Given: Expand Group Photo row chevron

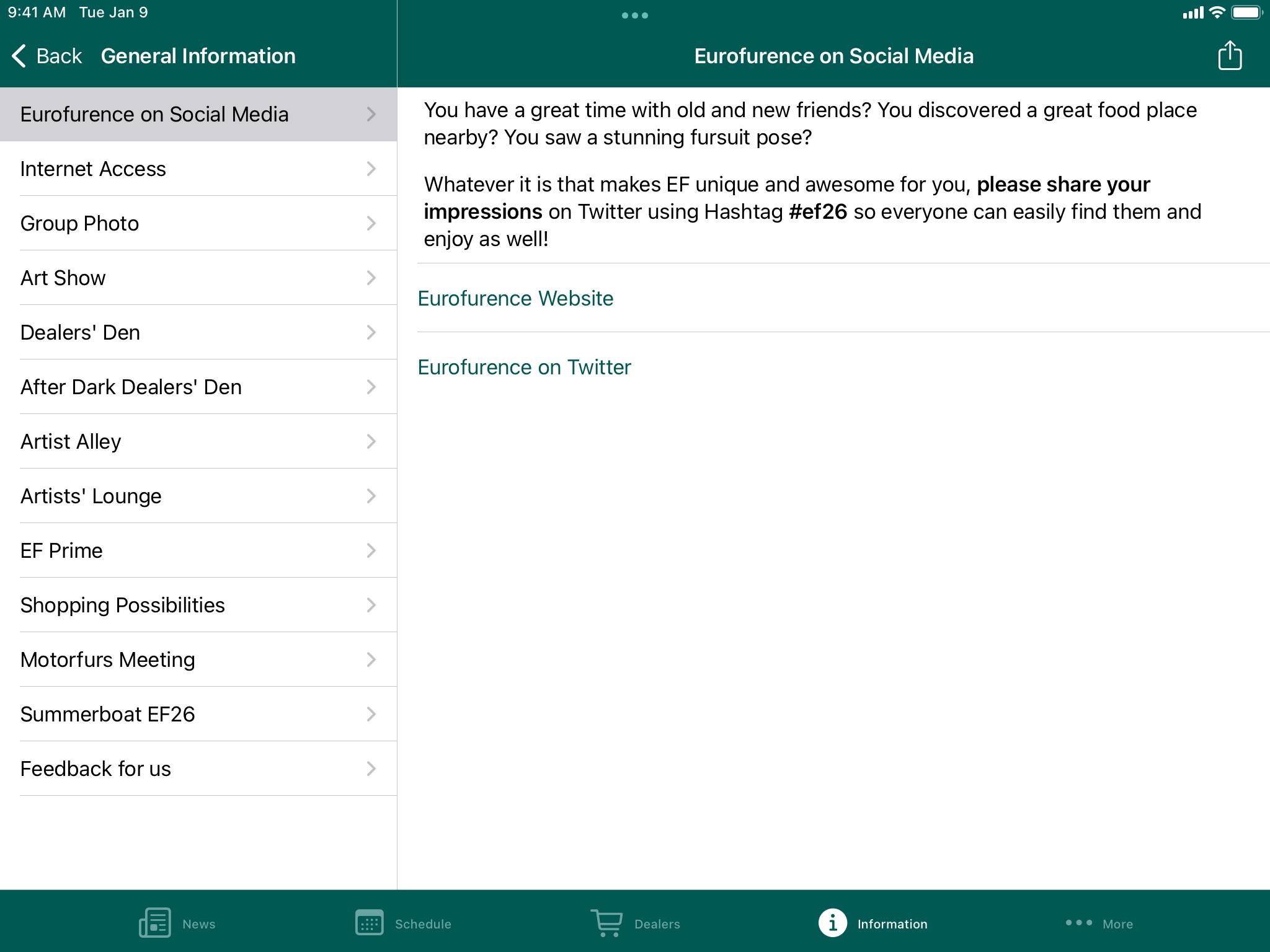Looking at the screenshot, I should (371, 223).
